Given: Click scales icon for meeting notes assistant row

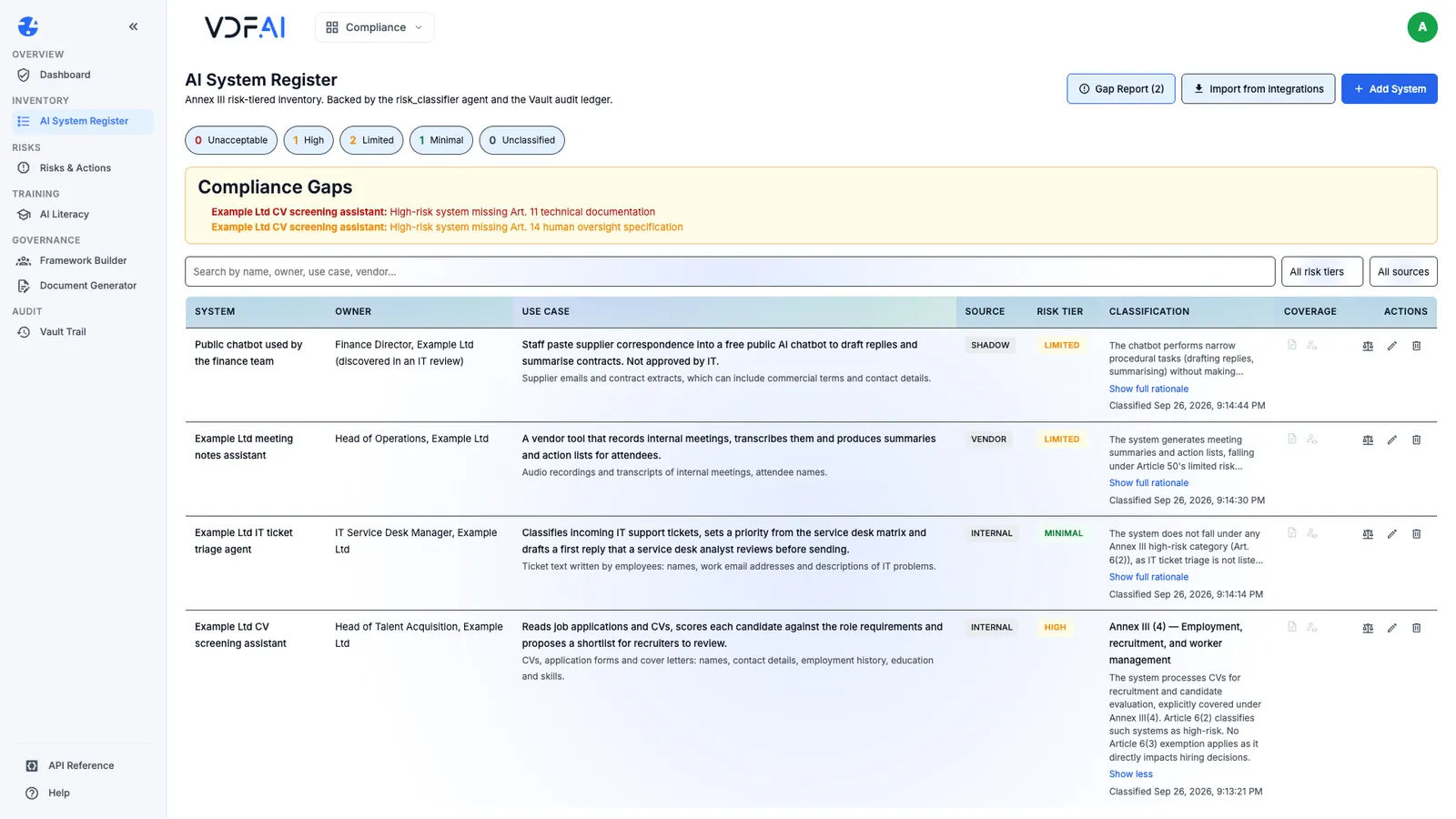Looking at the screenshot, I should click(1368, 440).
